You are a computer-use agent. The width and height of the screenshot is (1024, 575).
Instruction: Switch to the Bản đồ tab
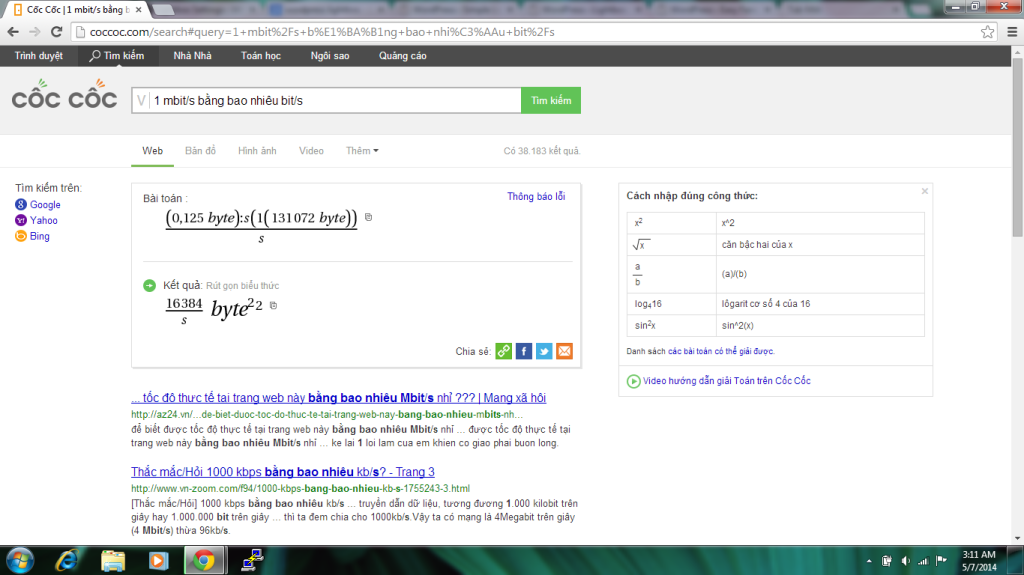(x=200, y=151)
